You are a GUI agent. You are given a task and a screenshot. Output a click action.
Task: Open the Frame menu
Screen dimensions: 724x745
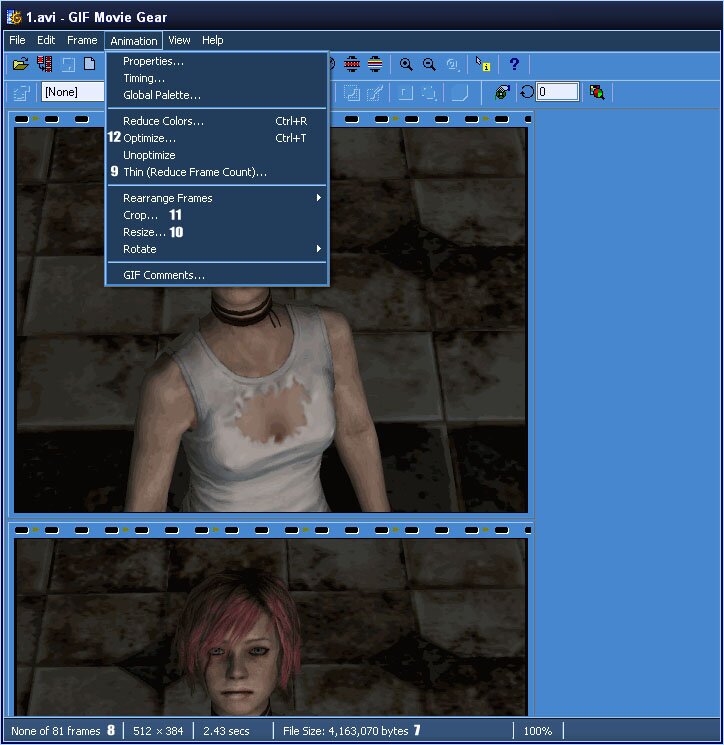tap(82, 41)
